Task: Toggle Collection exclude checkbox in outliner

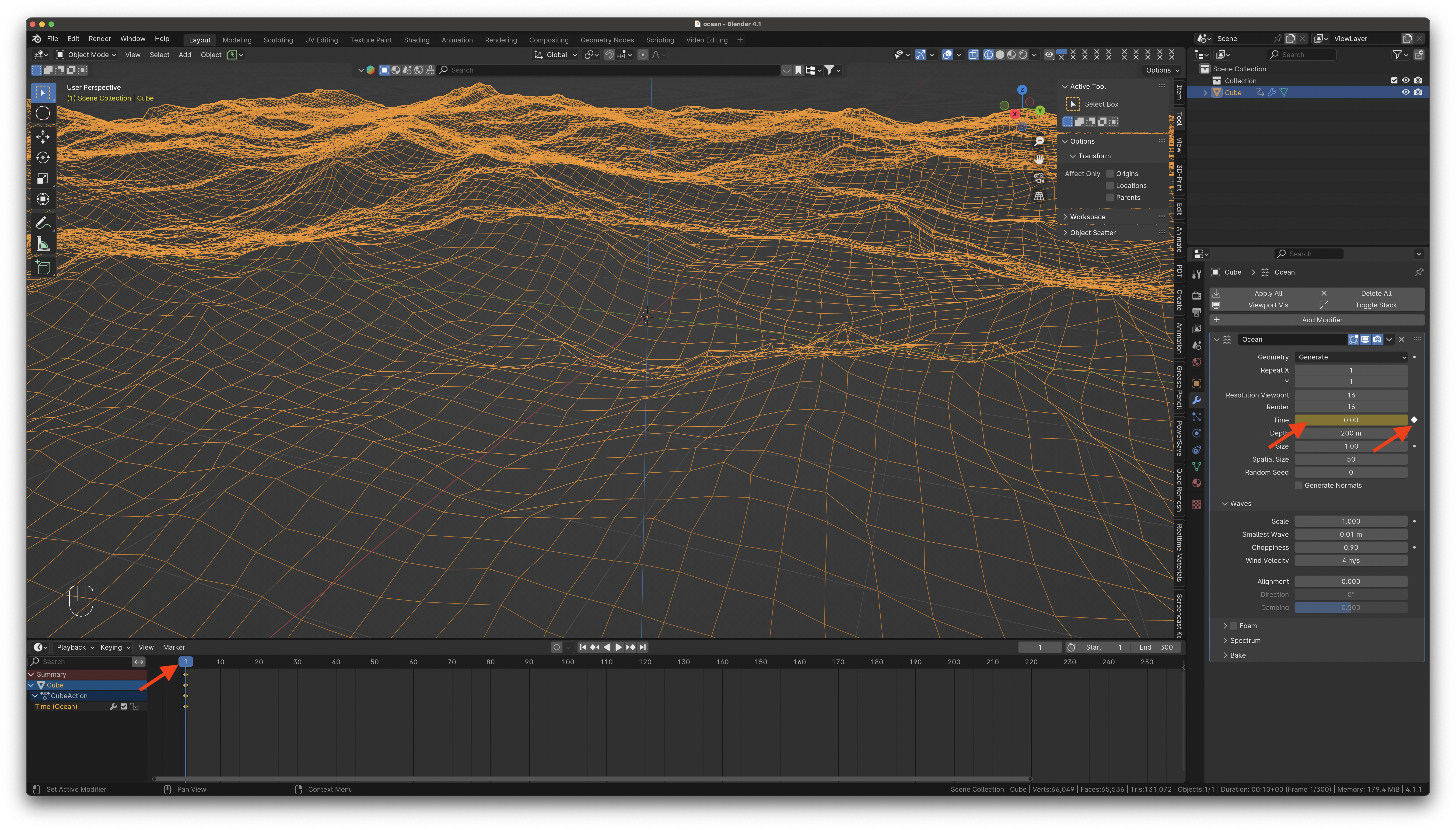Action: tap(1394, 80)
